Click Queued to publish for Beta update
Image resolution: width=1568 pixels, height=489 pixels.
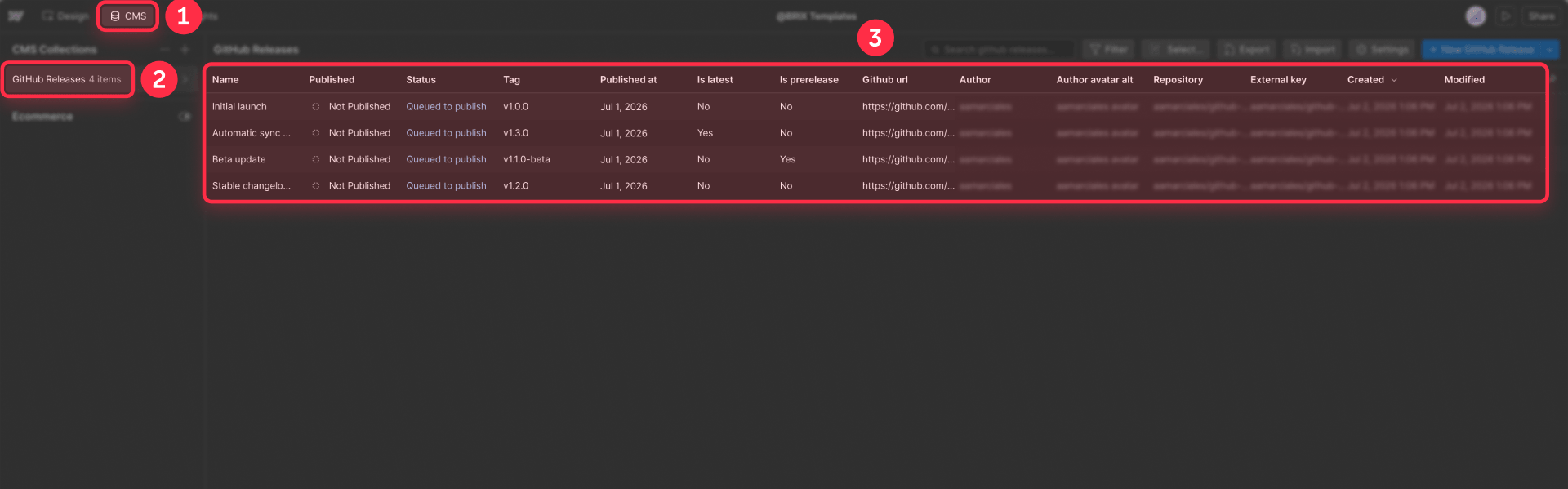(446, 160)
